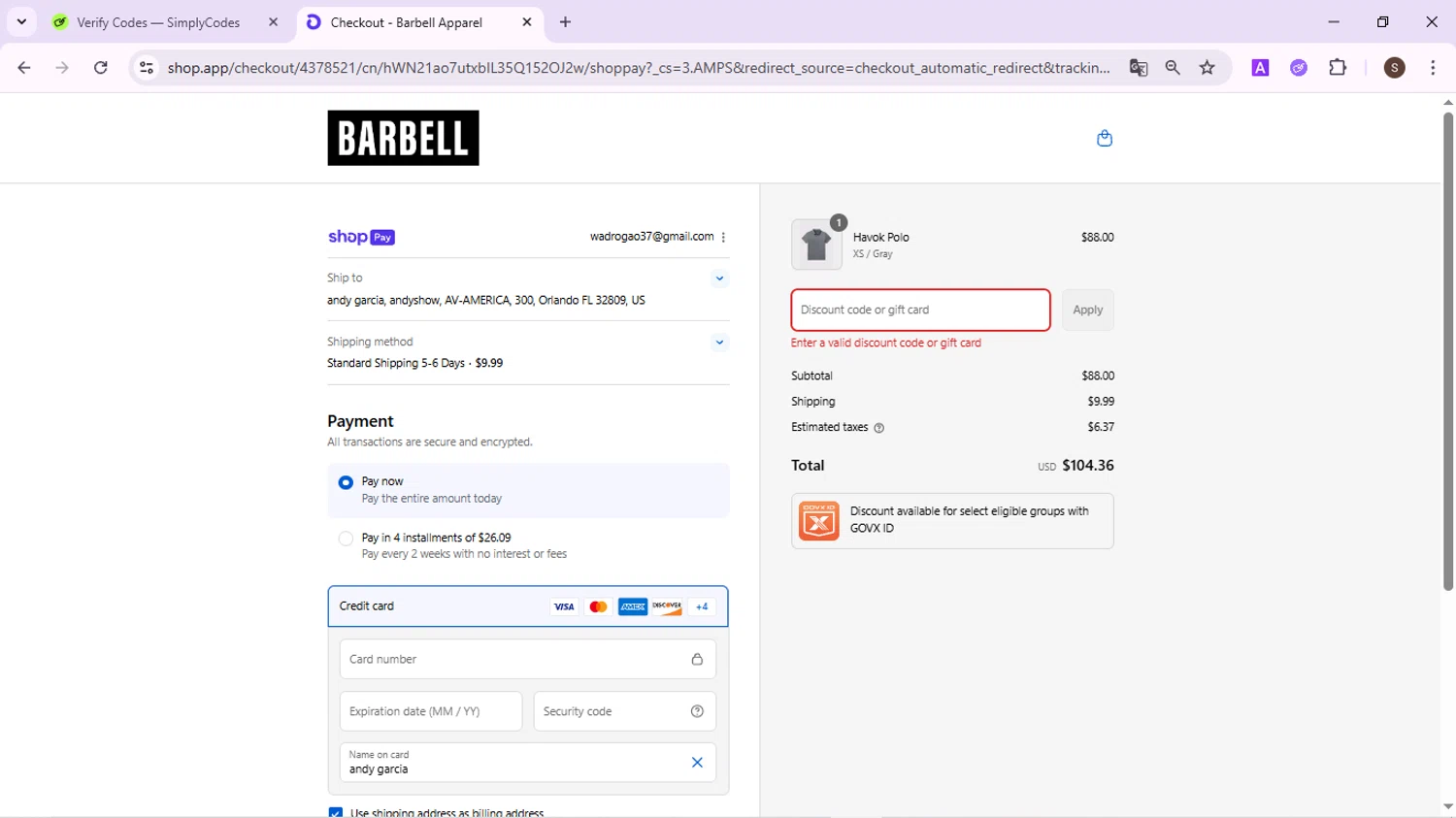Open a new browser tab
Image resolution: width=1456 pixels, height=818 pixels.
point(566,22)
